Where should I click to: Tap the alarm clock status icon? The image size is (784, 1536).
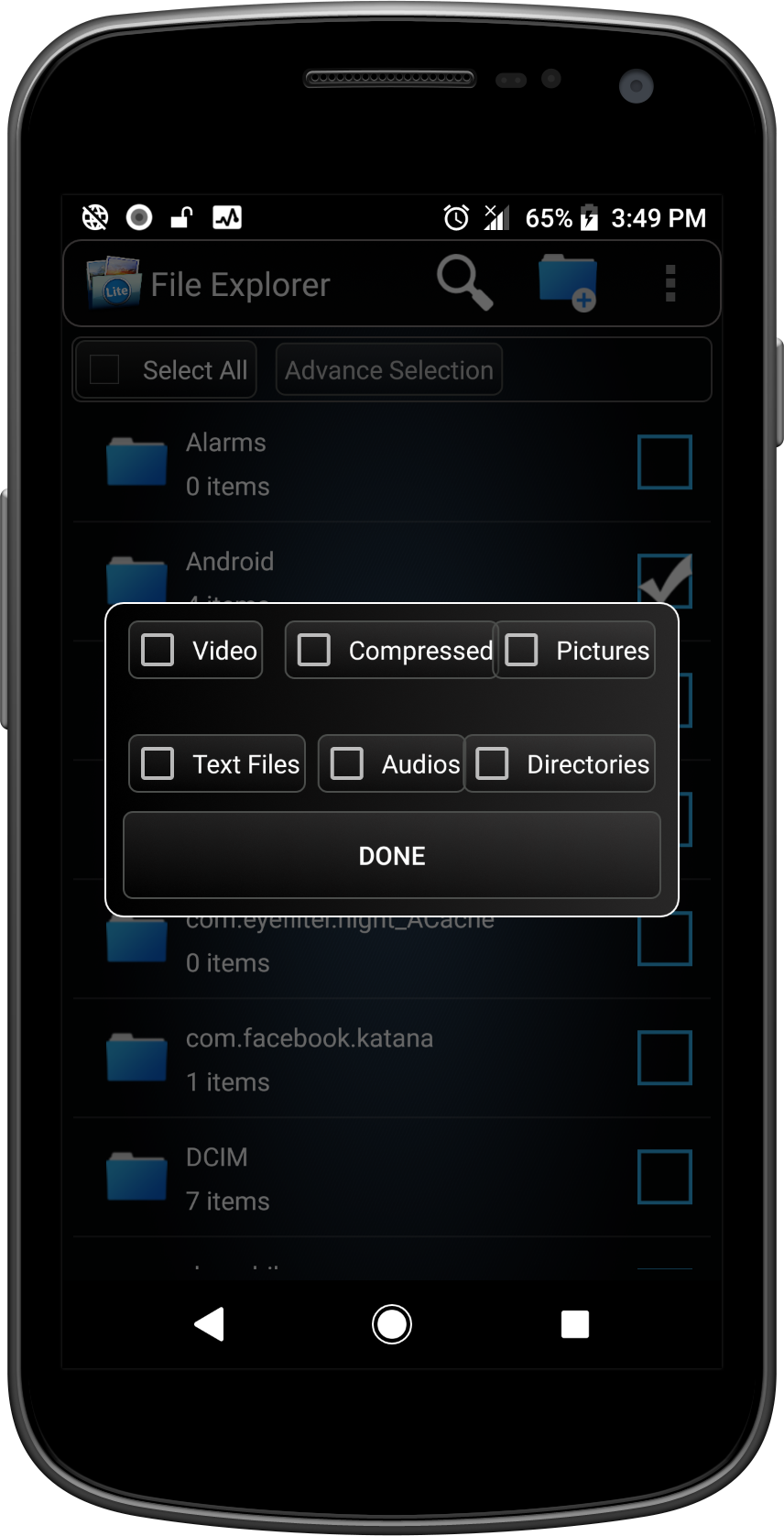(x=456, y=218)
